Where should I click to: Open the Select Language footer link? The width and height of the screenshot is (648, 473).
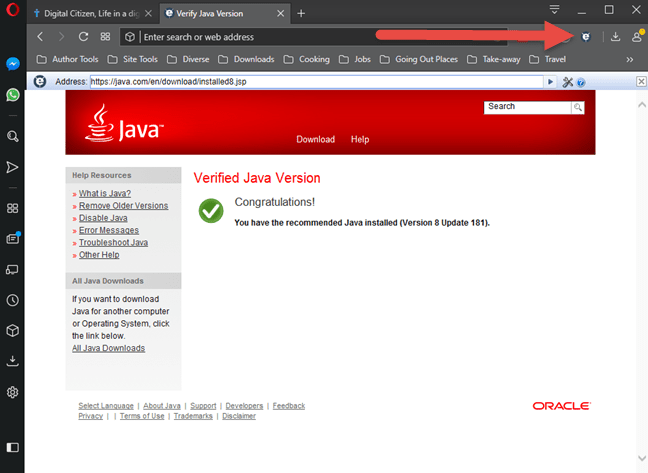(x=106, y=406)
